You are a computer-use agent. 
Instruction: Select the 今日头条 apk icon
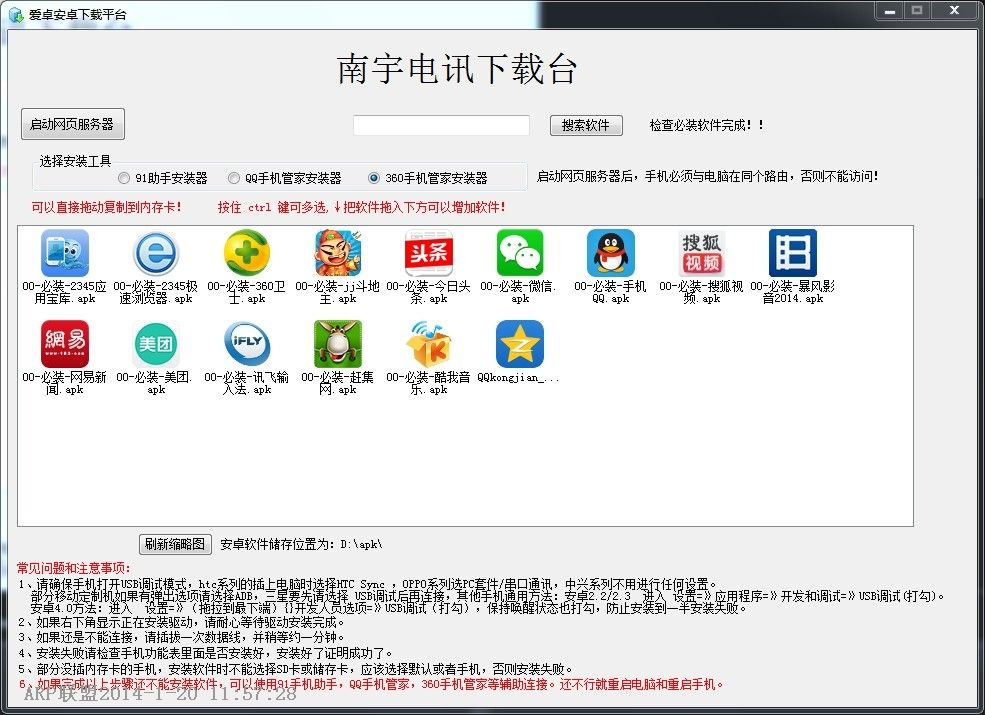click(429, 253)
